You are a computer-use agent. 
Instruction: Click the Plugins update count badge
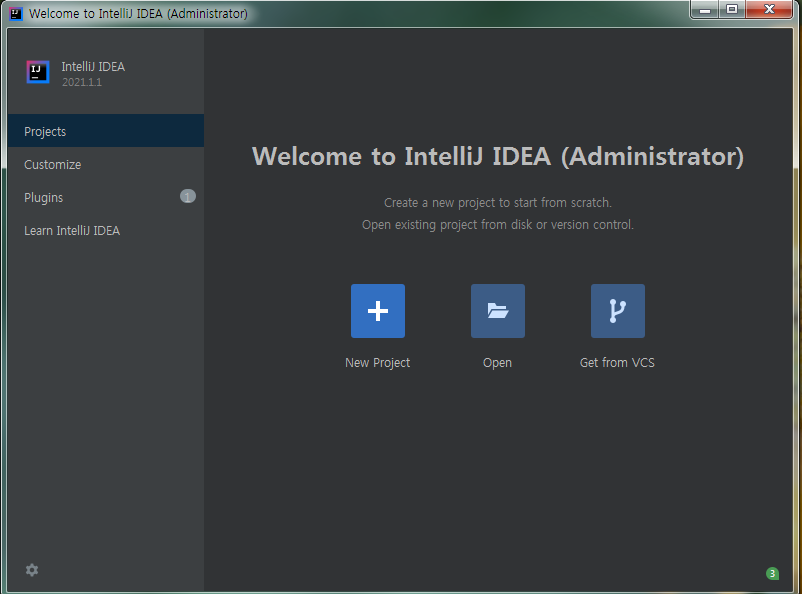188,196
